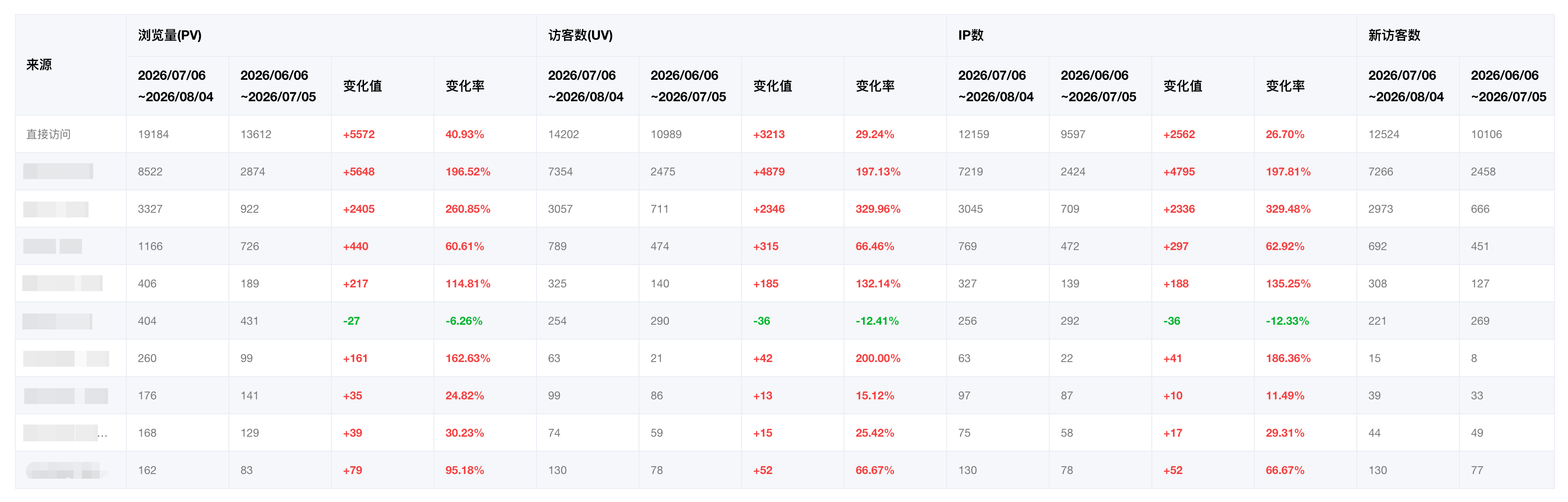Click the PV value 3327
Viewport: 1568px width, 502px height.
(x=151, y=209)
